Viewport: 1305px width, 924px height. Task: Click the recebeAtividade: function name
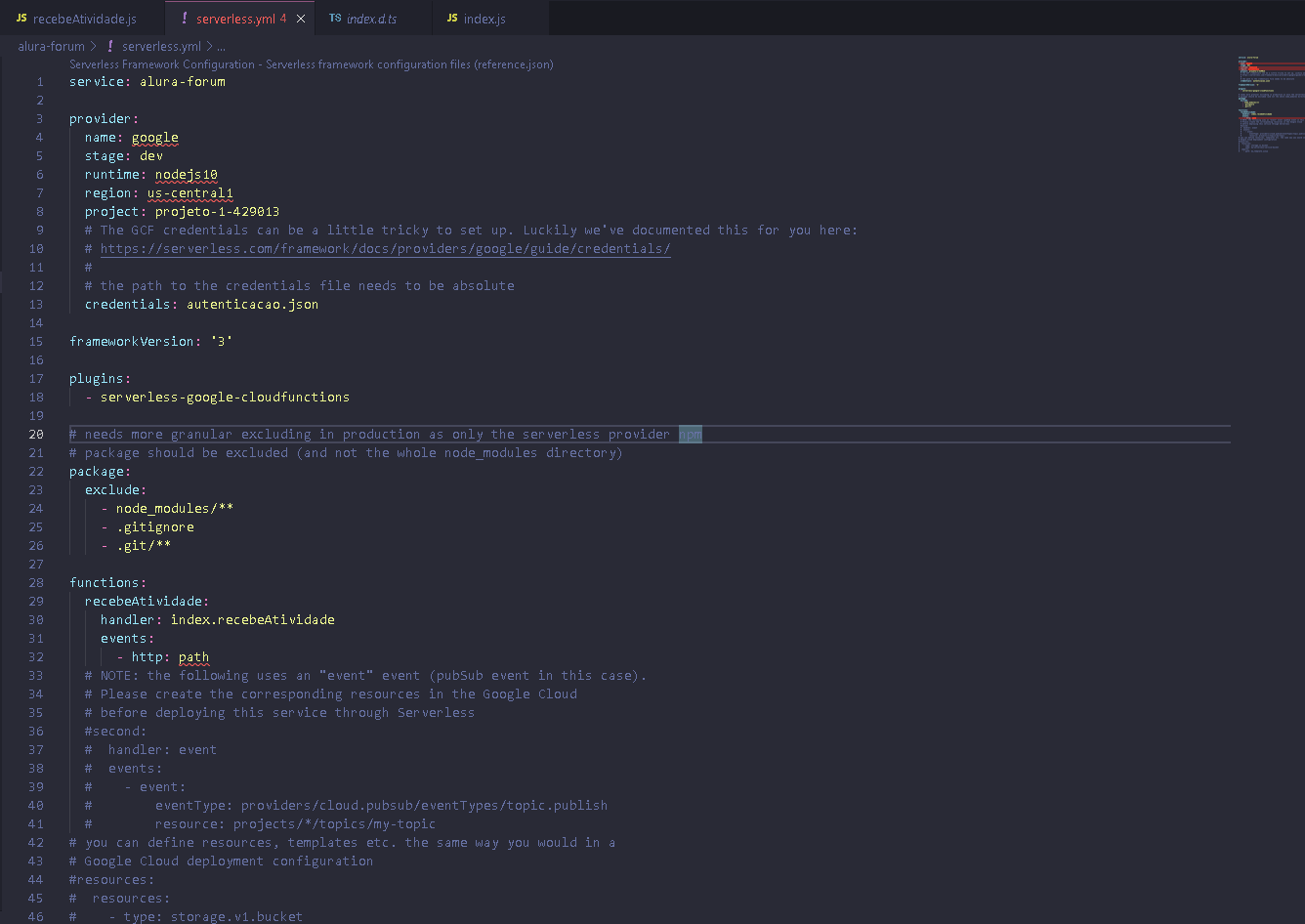click(147, 602)
